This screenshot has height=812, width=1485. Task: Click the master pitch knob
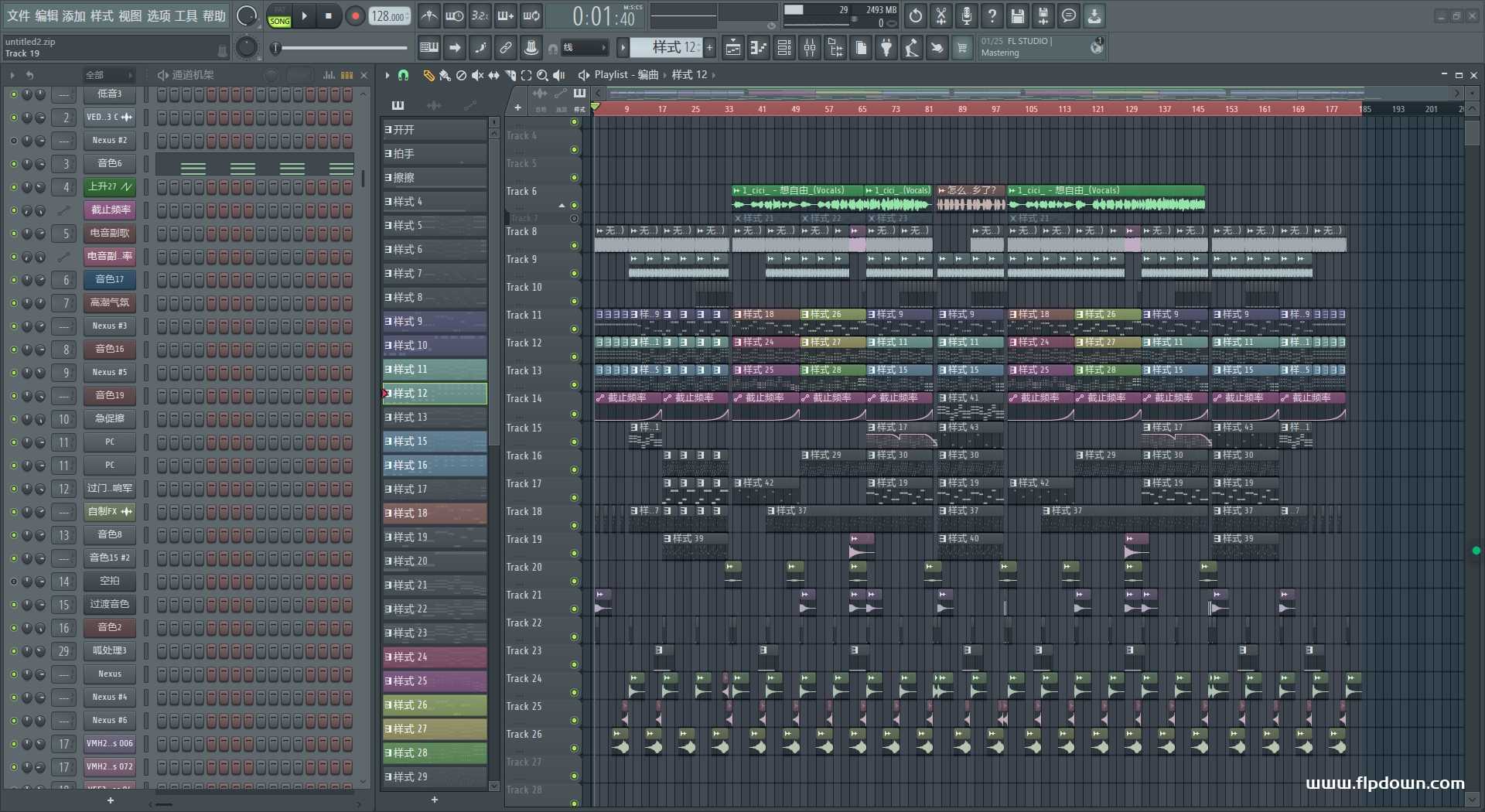tap(246, 48)
